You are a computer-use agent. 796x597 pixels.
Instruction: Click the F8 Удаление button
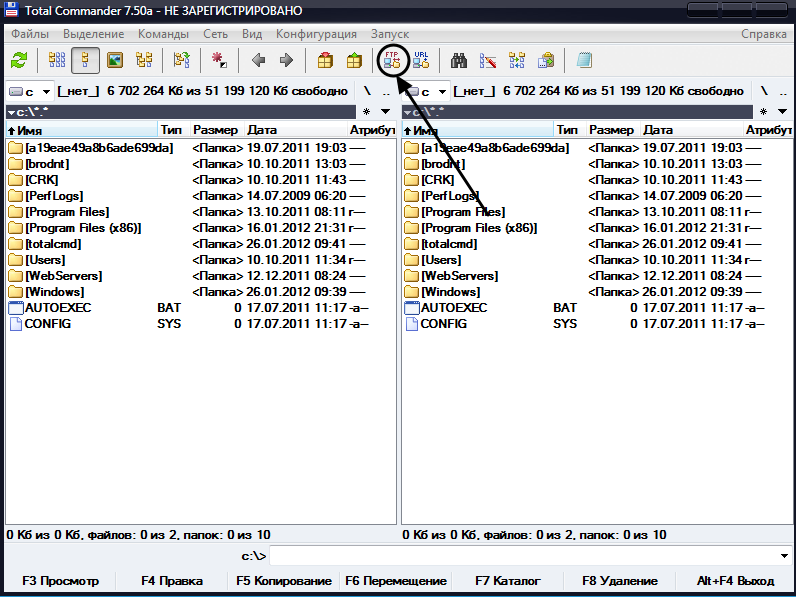pos(620,581)
